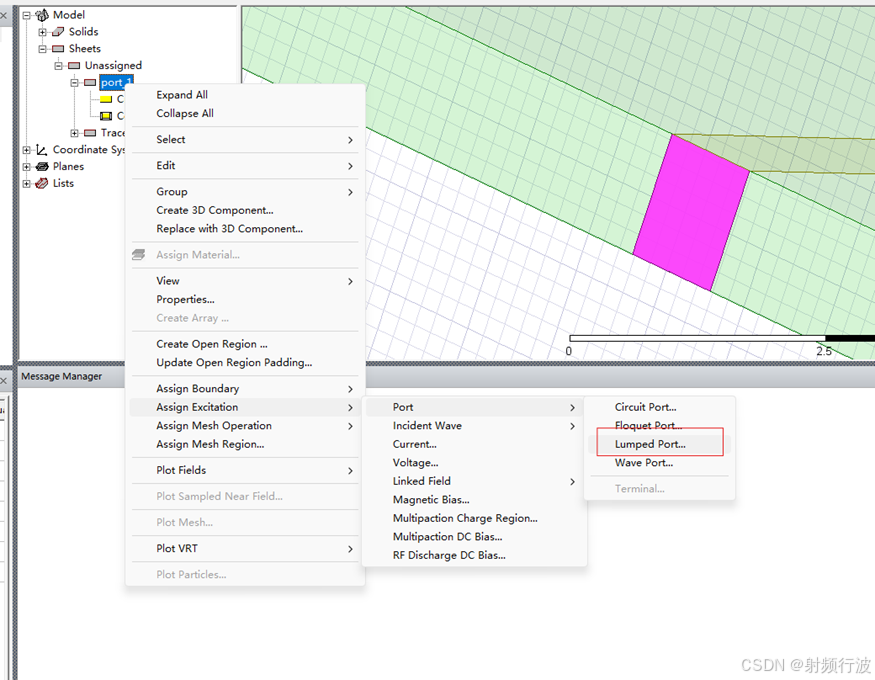Select Floquet Port option
The height and width of the screenshot is (680, 875).
tap(660, 426)
